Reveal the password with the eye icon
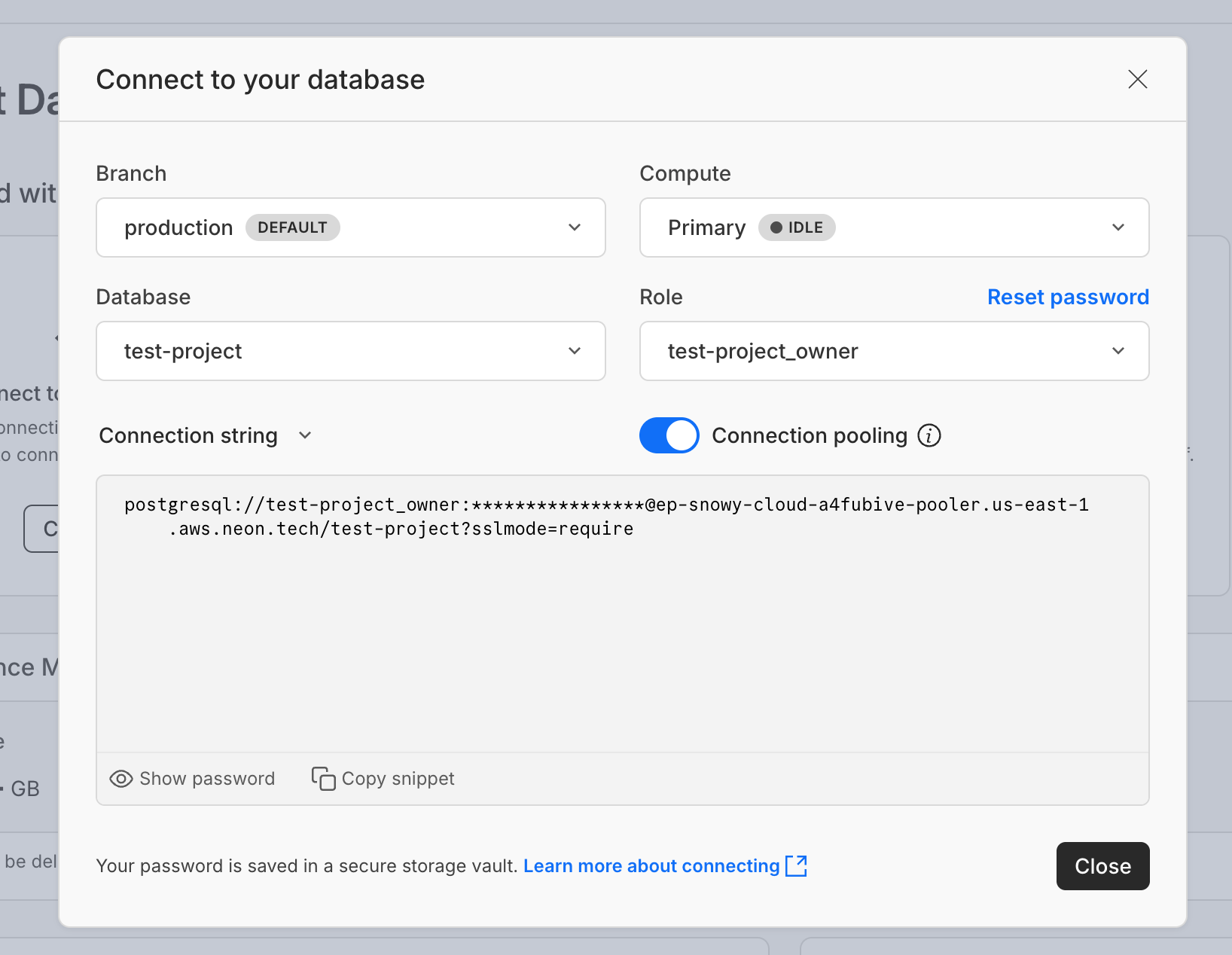This screenshot has width=1232, height=955. pos(121,779)
